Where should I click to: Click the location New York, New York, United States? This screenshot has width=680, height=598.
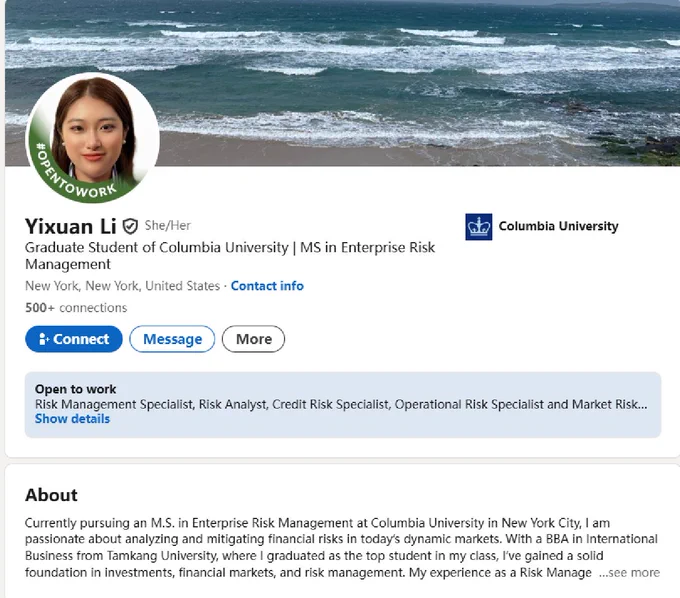pyautogui.click(x=122, y=286)
